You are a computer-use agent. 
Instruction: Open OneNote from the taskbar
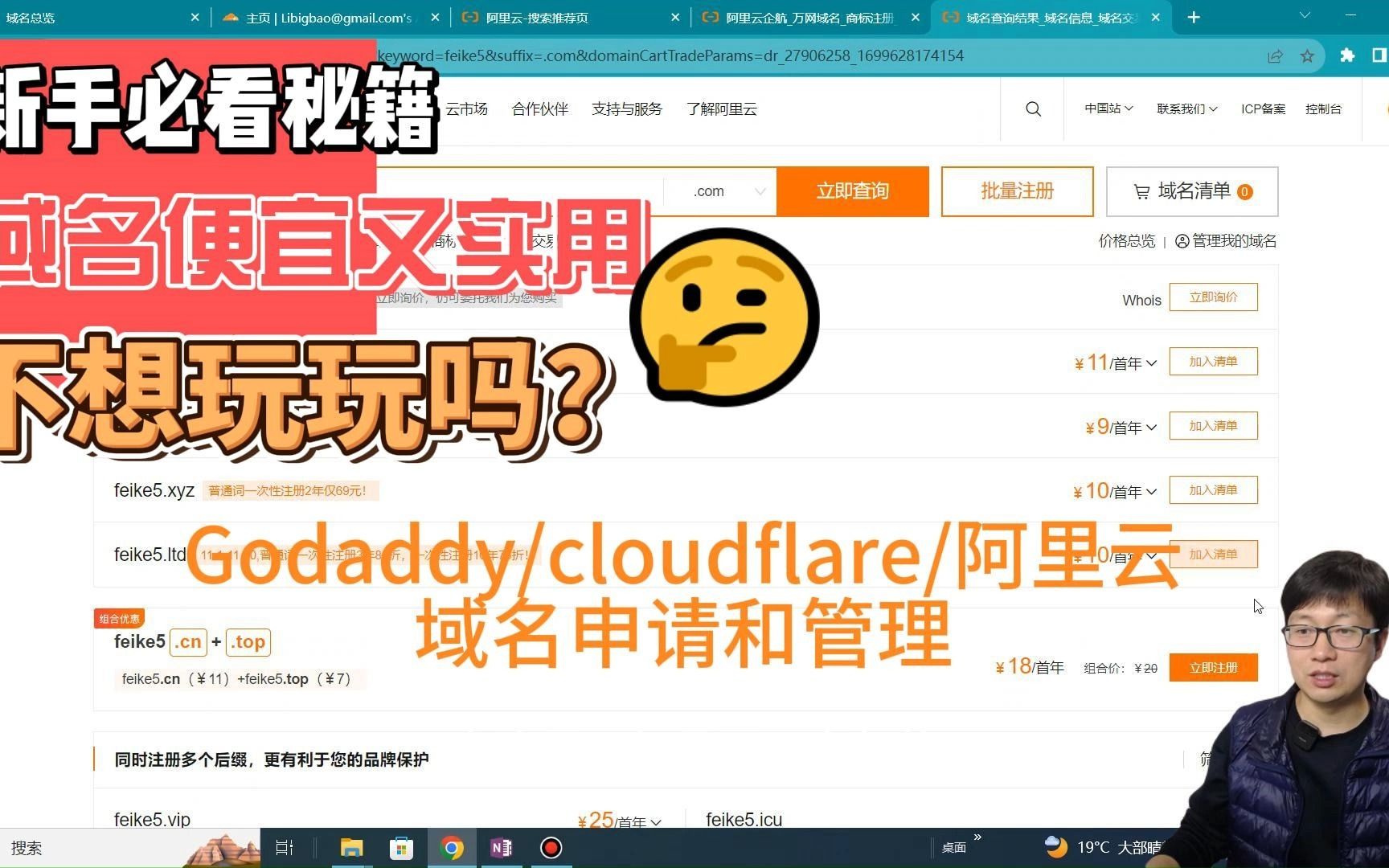point(501,848)
